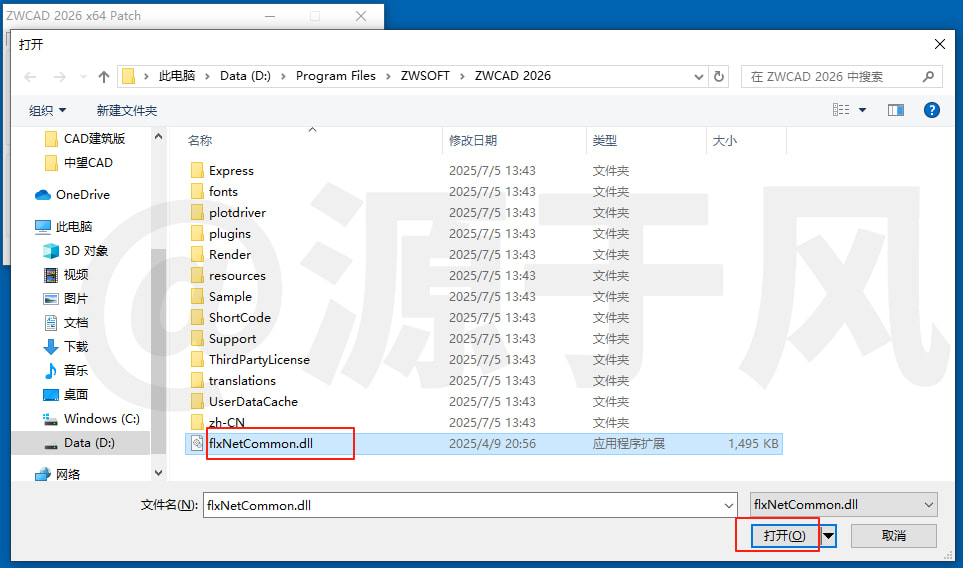Open 文档 folder in sidebar
This screenshot has width=963, height=568.
coord(66,322)
